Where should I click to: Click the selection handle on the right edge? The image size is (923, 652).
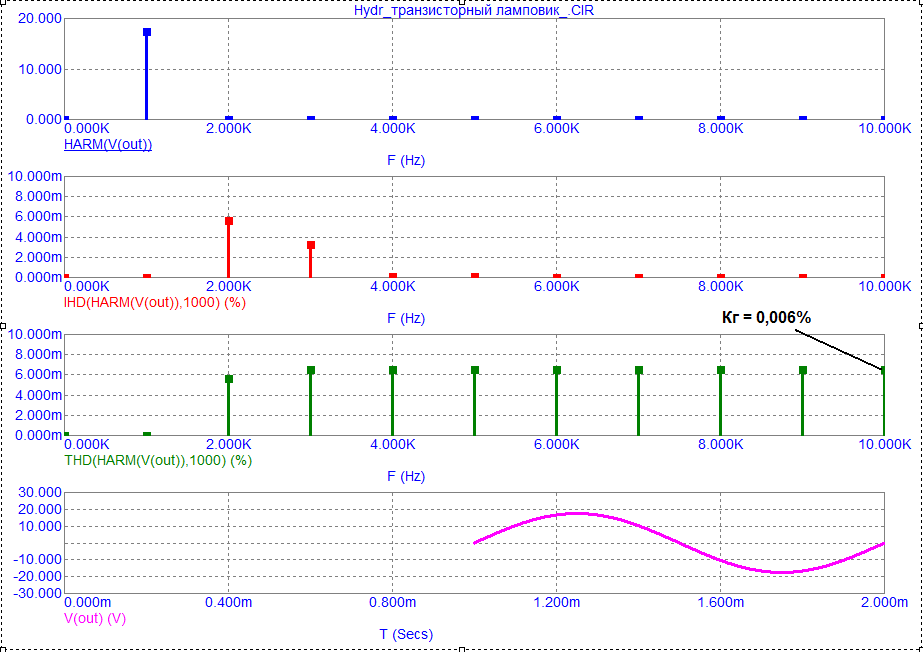[921, 325]
